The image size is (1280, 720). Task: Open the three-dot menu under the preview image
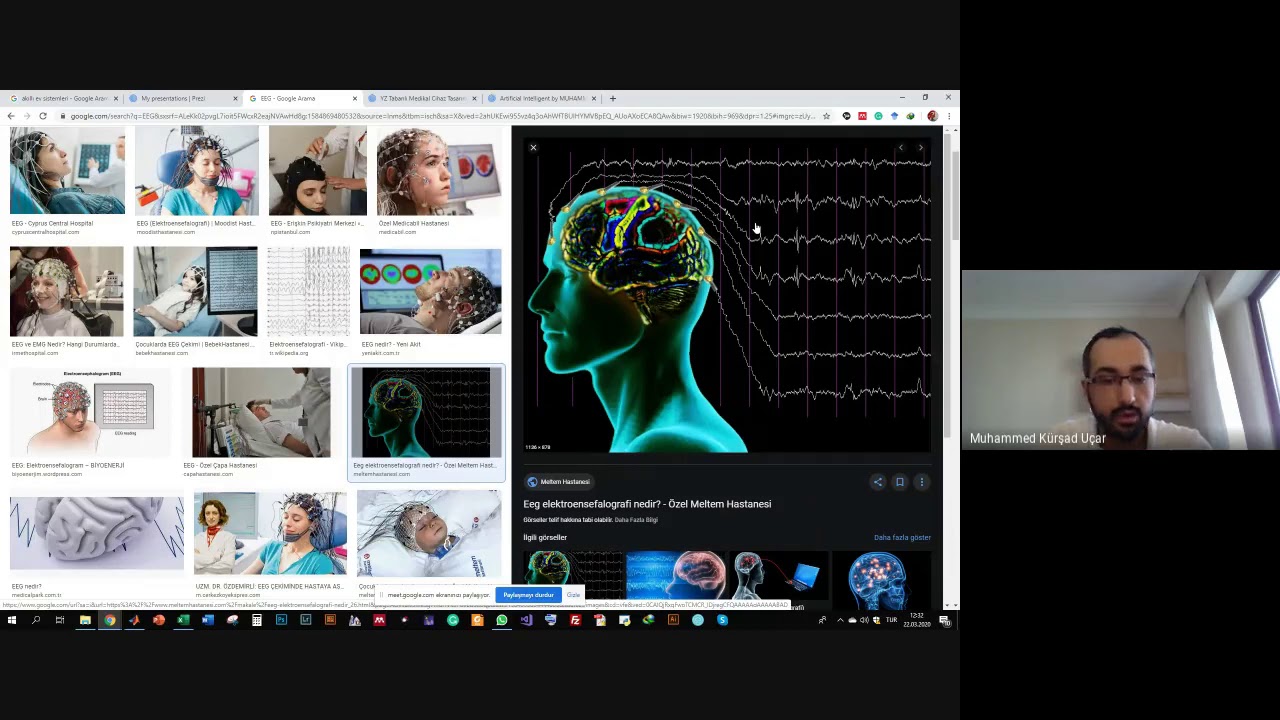coord(922,482)
